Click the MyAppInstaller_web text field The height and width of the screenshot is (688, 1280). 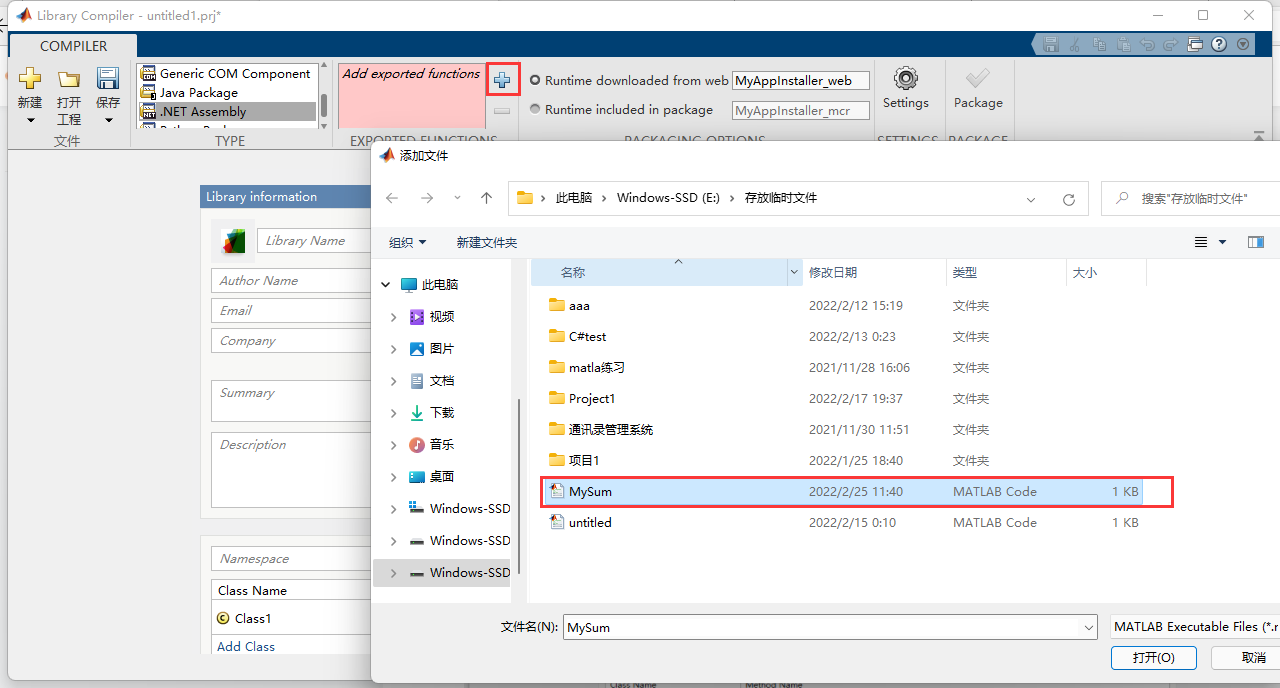[801, 81]
